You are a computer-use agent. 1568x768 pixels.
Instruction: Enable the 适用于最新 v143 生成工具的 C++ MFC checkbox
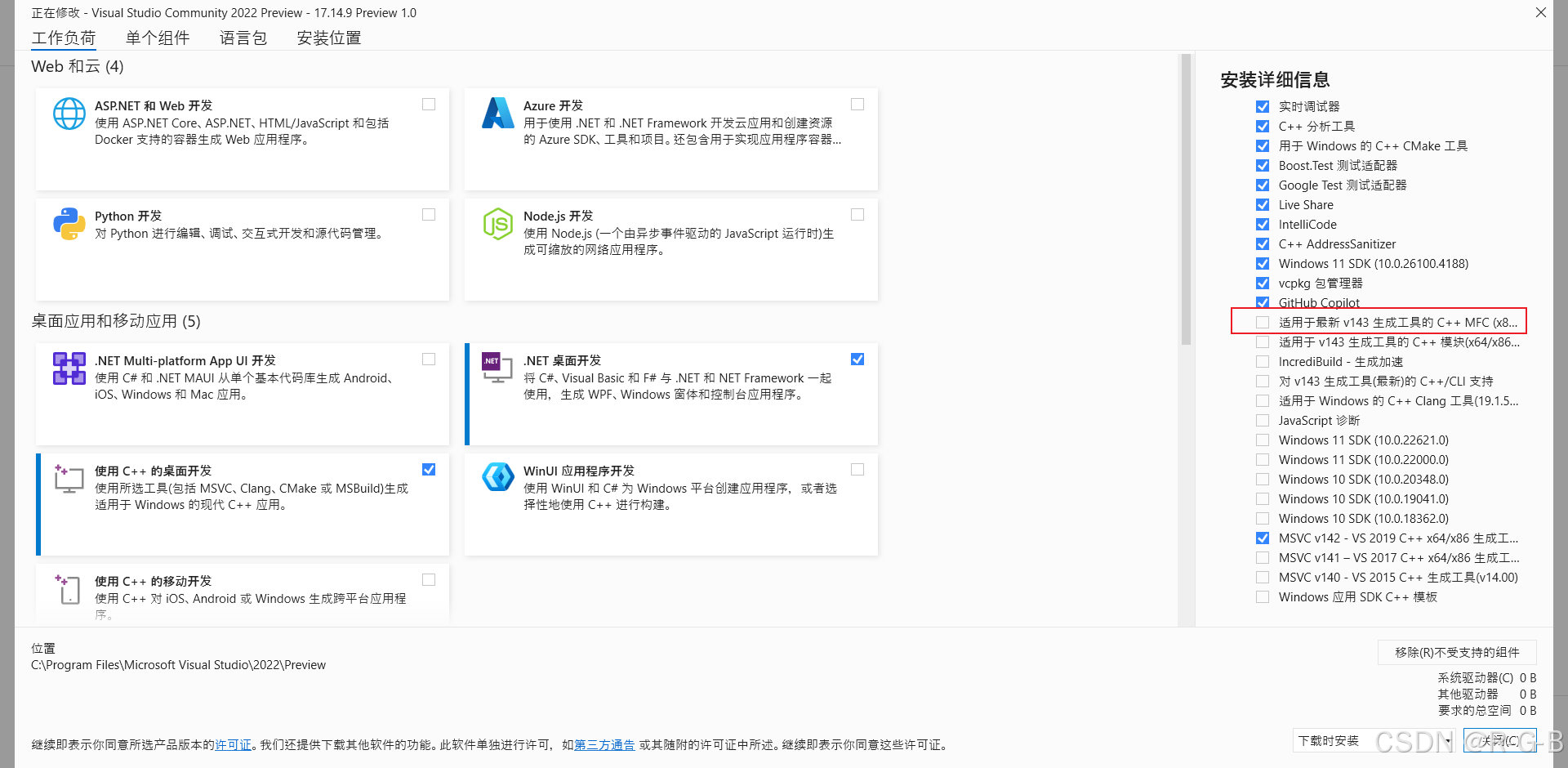point(1263,322)
